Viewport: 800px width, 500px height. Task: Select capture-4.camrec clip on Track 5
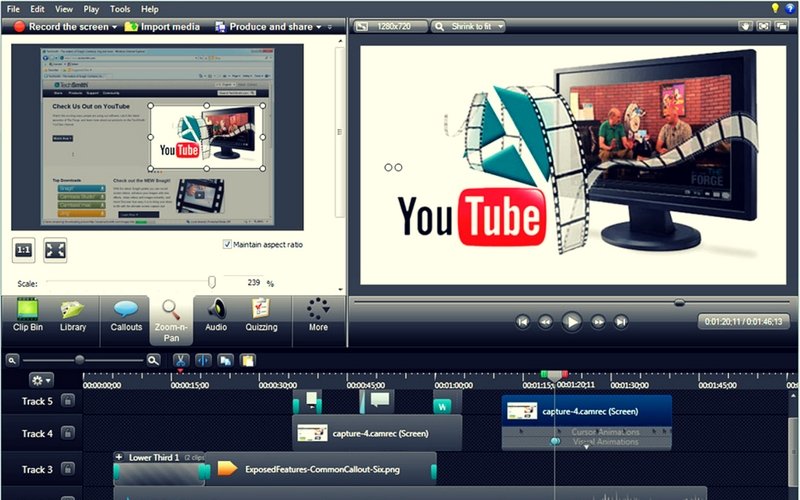[587, 411]
